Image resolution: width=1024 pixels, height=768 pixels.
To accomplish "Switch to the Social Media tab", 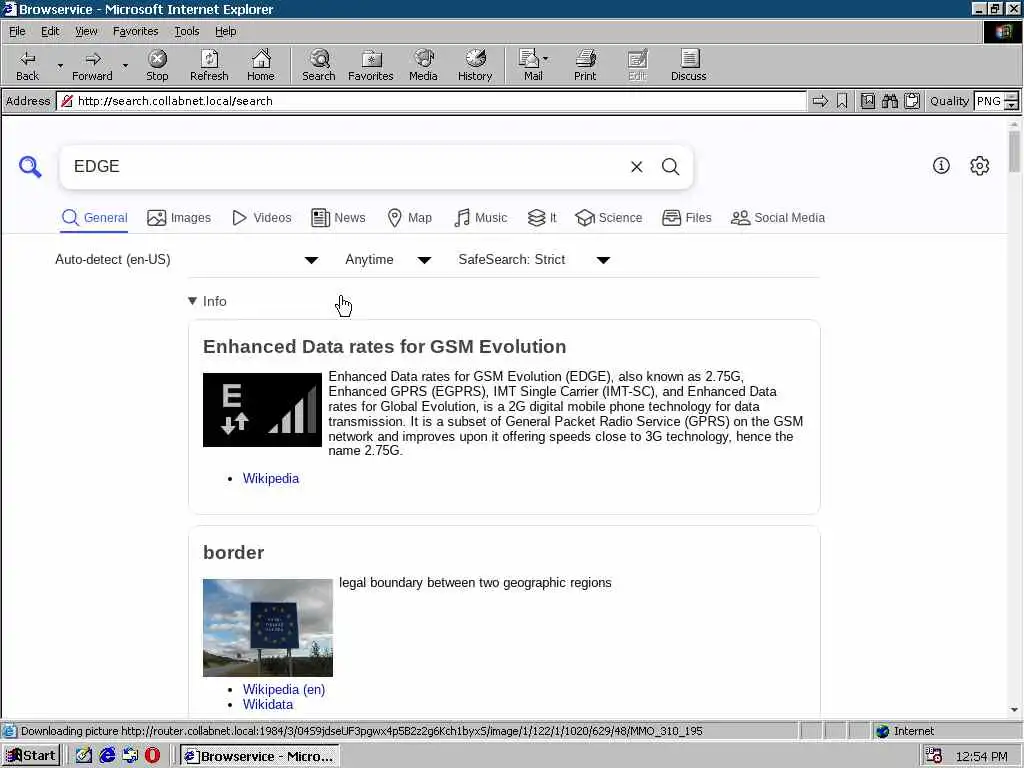I will [778, 217].
